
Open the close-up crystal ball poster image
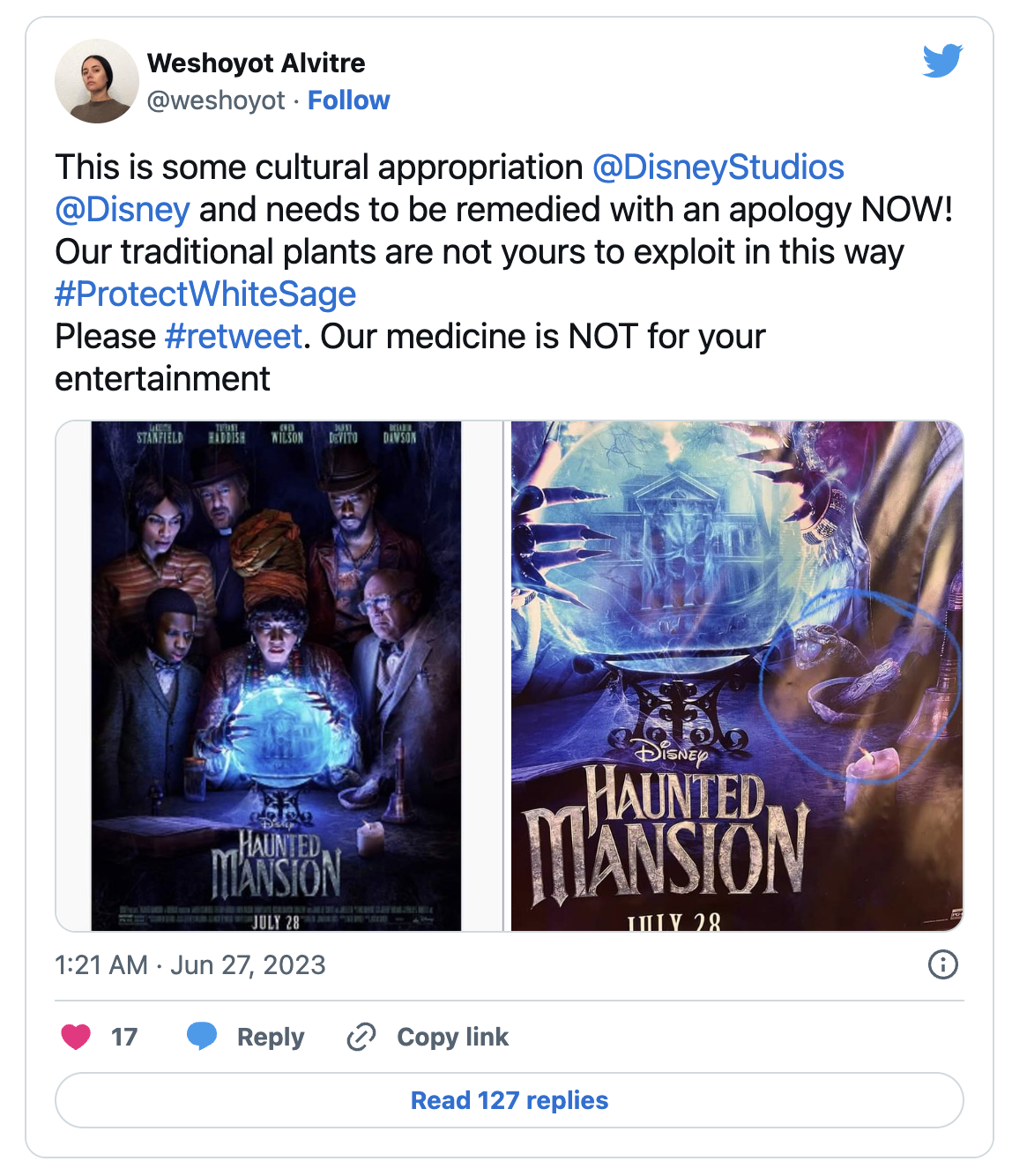point(737,676)
